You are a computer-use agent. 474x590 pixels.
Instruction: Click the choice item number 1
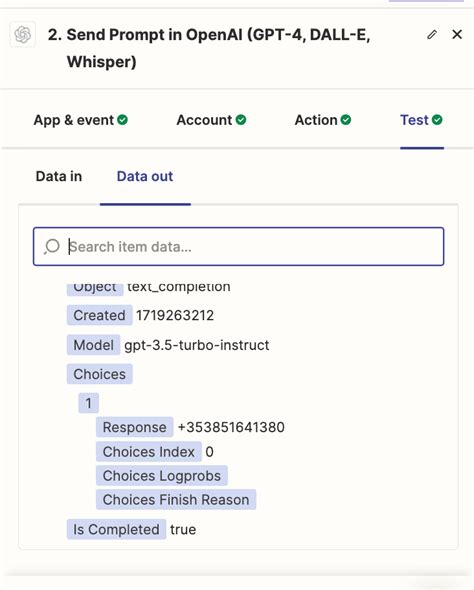(88, 403)
